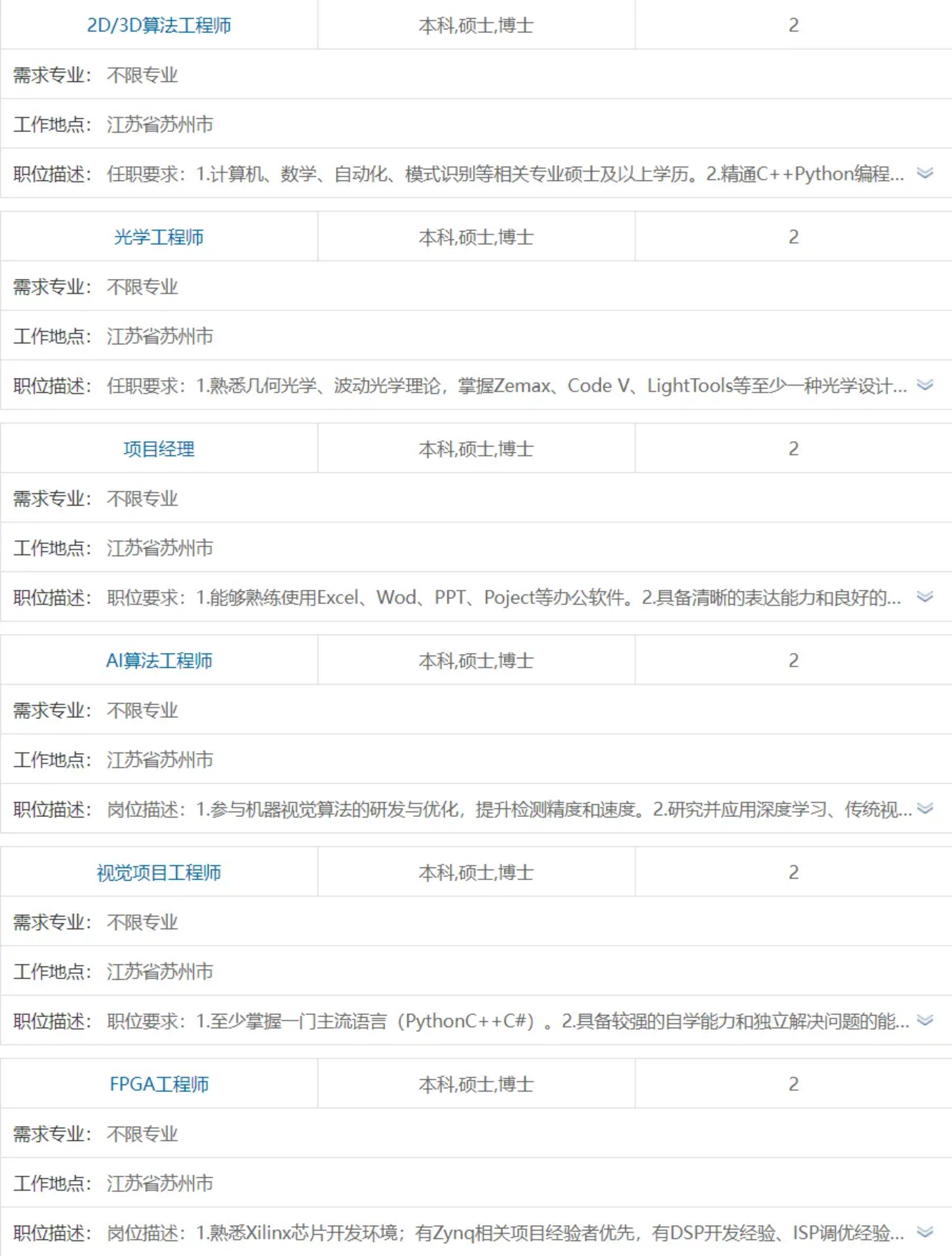Expand the FPGA工程师 description double-arrow icon
952x1256 pixels.
tap(925, 1232)
